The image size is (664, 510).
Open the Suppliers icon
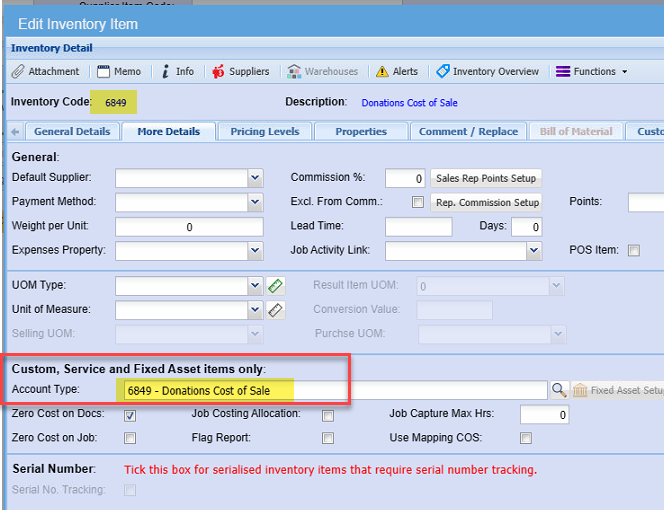[x=218, y=72]
